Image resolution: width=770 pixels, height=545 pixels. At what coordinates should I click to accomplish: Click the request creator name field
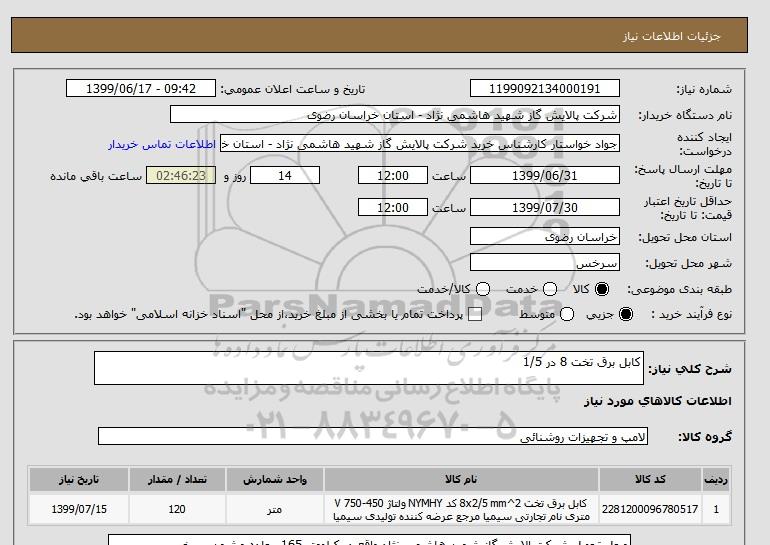point(420,144)
